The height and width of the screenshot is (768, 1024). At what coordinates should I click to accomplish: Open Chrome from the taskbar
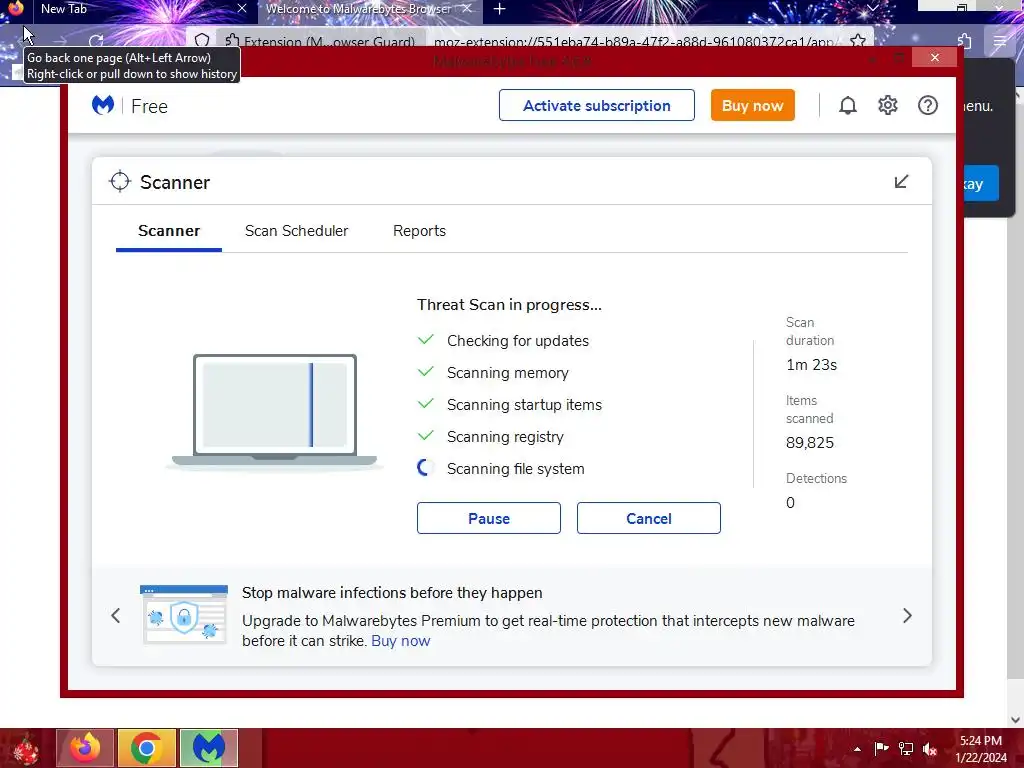tap(146, 748)
